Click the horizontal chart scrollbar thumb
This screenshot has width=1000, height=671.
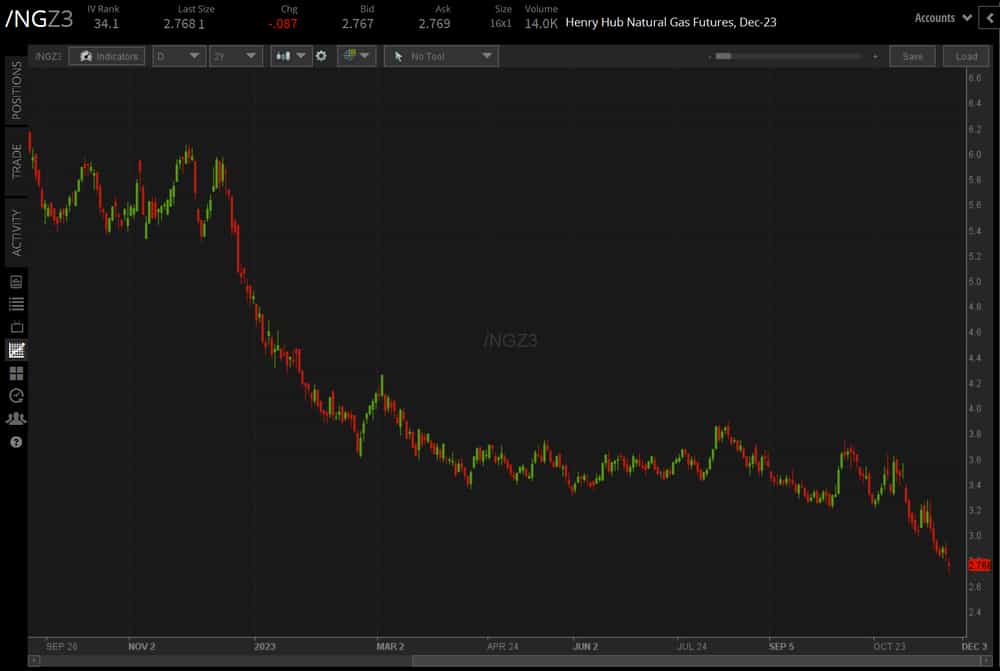pyautogui.click(x=698, y=661)
